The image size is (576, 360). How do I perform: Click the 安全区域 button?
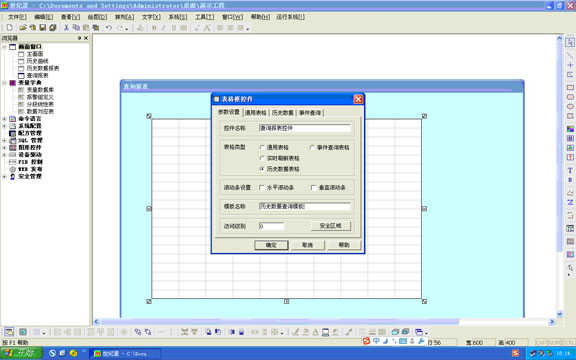331,226
